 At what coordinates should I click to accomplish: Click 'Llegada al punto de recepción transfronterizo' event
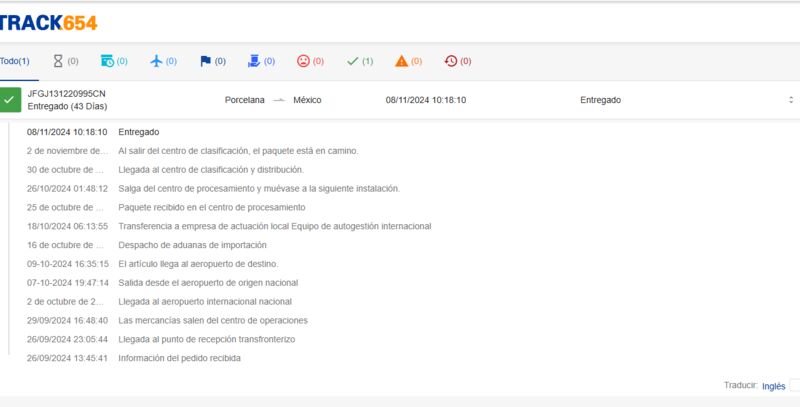[207, 339]
